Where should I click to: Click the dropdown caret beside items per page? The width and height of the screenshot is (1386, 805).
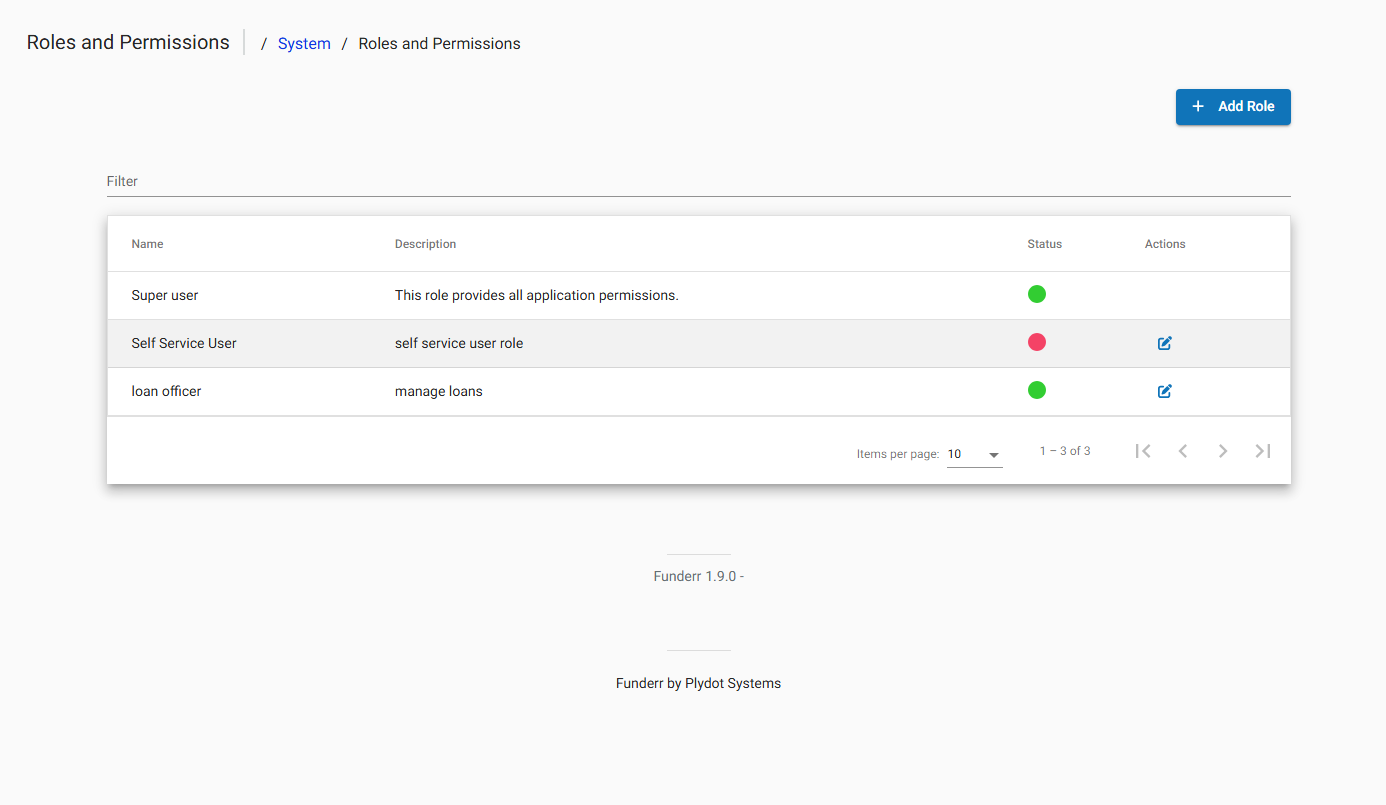(x=994, y=454)
